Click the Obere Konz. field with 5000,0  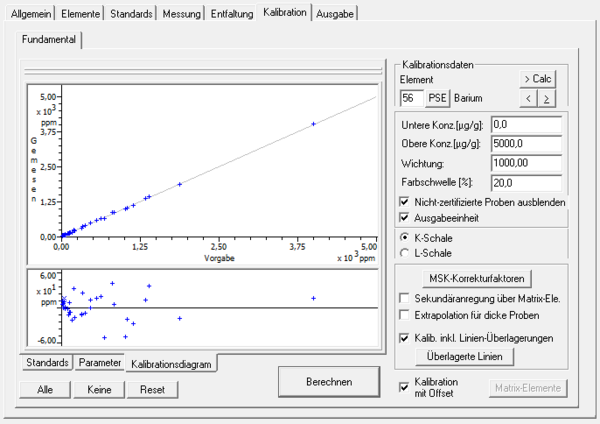point(526,144)
